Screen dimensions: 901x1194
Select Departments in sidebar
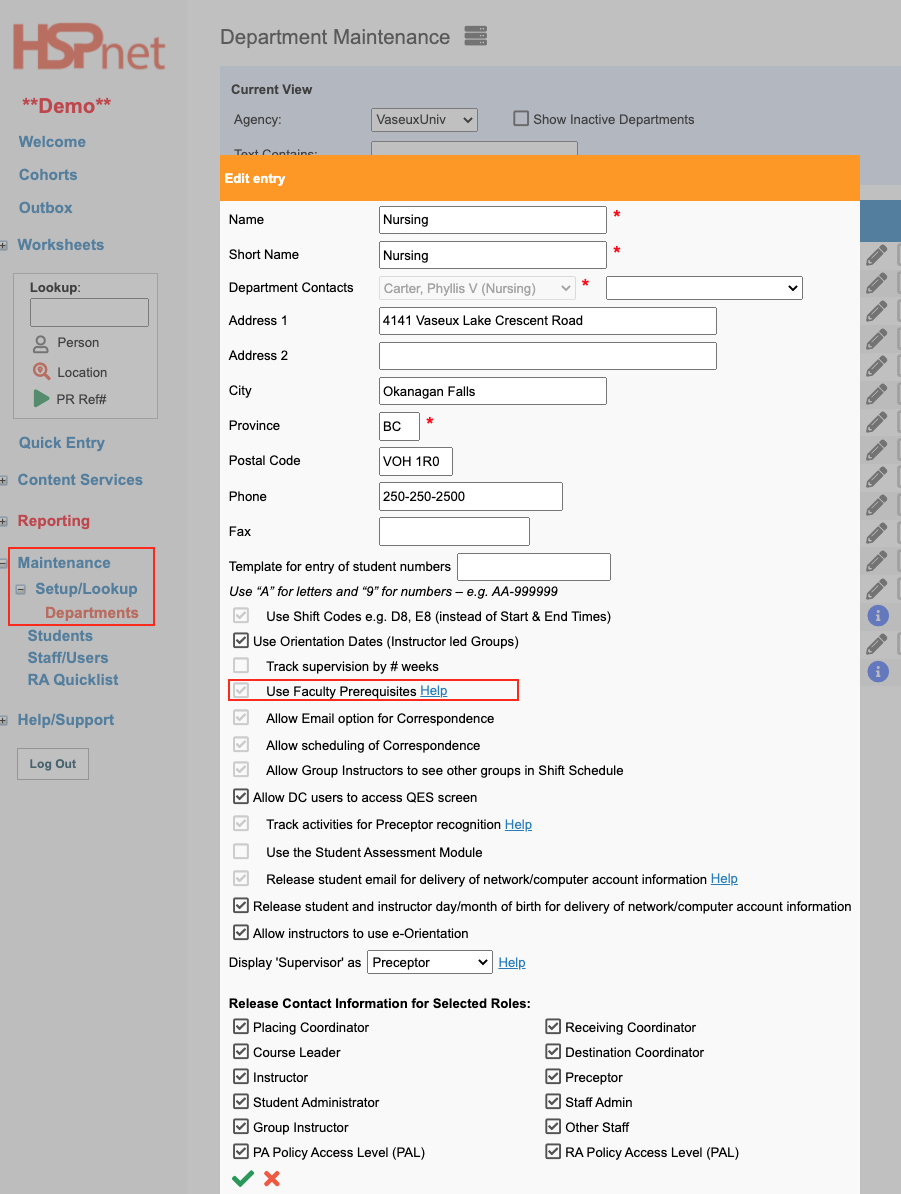[x=91, y=612]
